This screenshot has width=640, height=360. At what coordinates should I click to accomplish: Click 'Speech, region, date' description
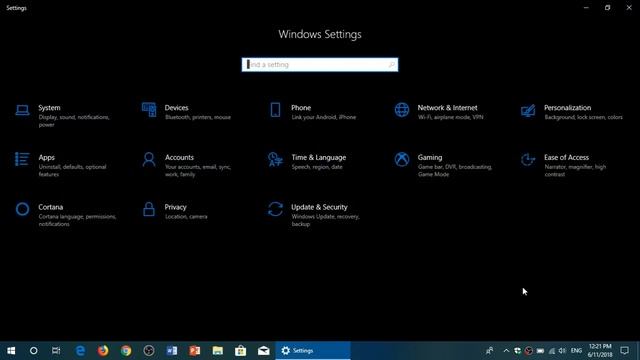[317, 167]
